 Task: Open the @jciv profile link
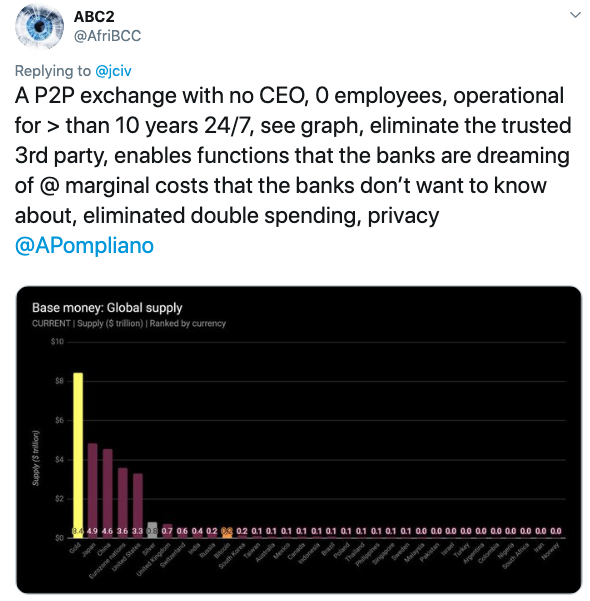[x=113, y=71]
